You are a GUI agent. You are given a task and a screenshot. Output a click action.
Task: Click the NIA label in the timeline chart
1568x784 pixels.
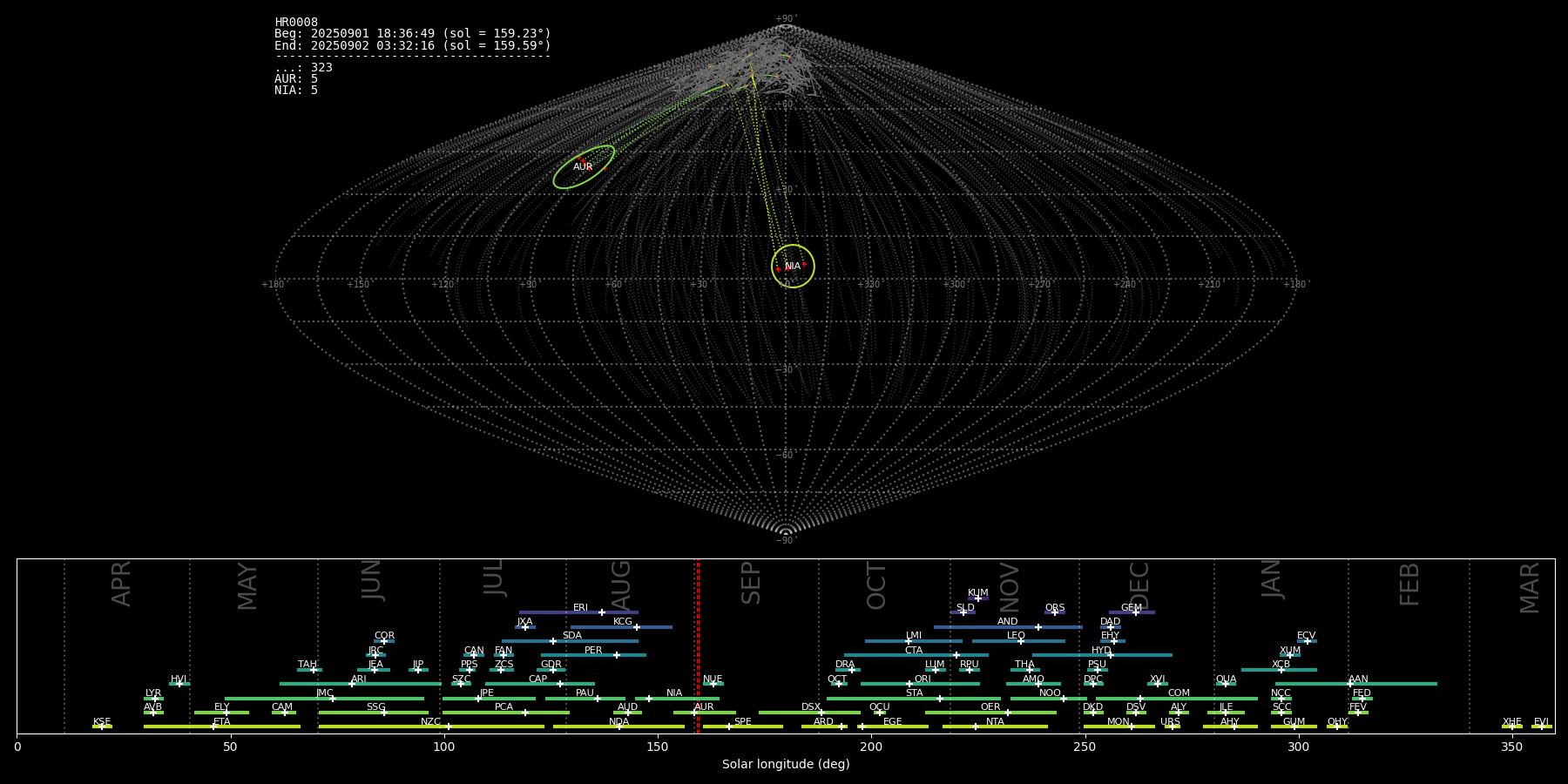pyautogui.click(x=674, y=693)
